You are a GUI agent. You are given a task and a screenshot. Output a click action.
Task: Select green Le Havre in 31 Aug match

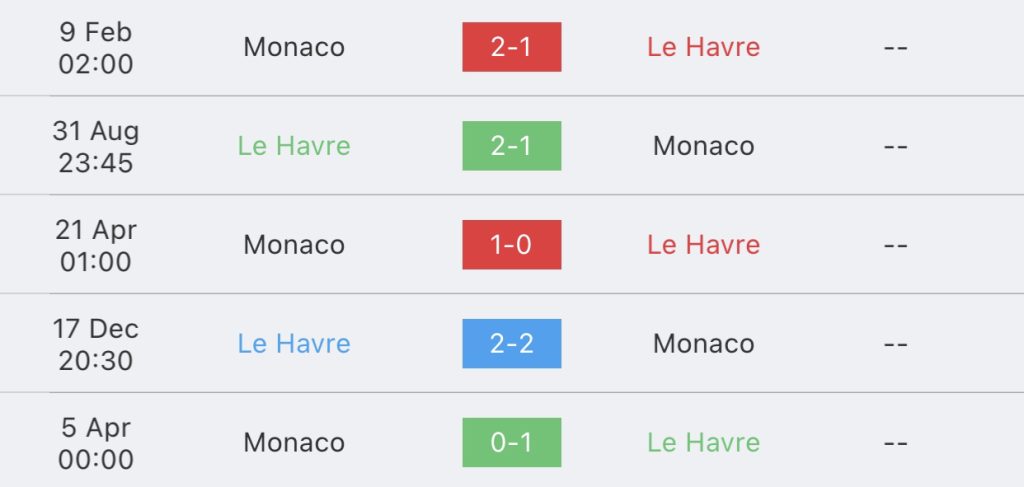point(294,146)
